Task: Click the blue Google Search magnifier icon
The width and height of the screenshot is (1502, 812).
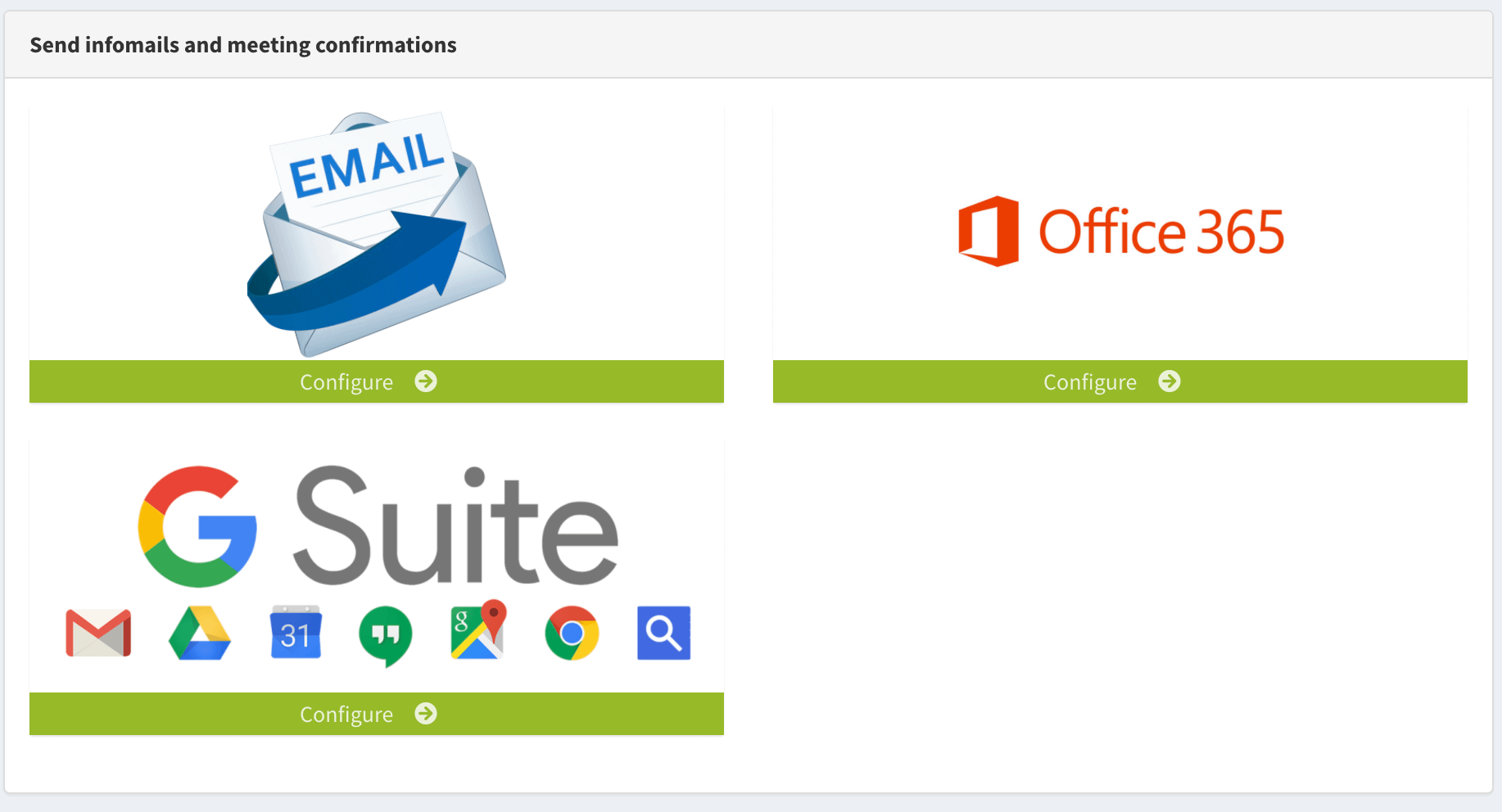Action: (663, 633)
